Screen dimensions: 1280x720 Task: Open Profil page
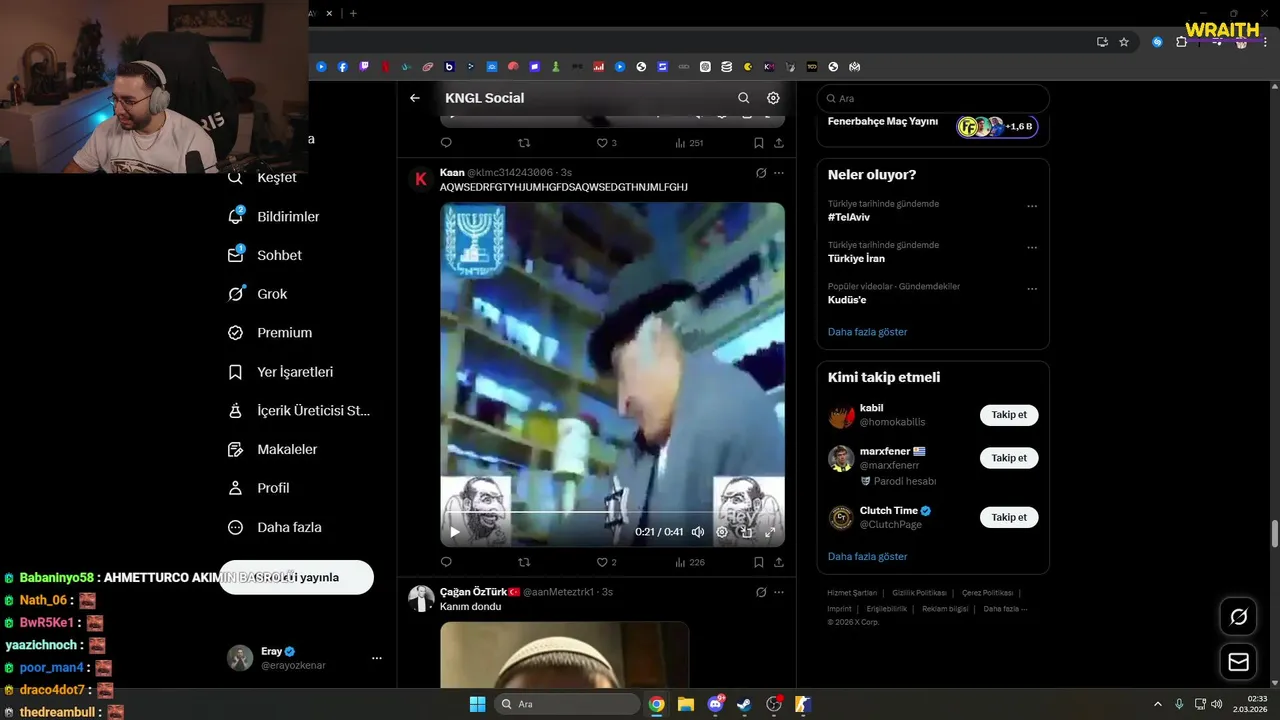(x=258, y=488)
